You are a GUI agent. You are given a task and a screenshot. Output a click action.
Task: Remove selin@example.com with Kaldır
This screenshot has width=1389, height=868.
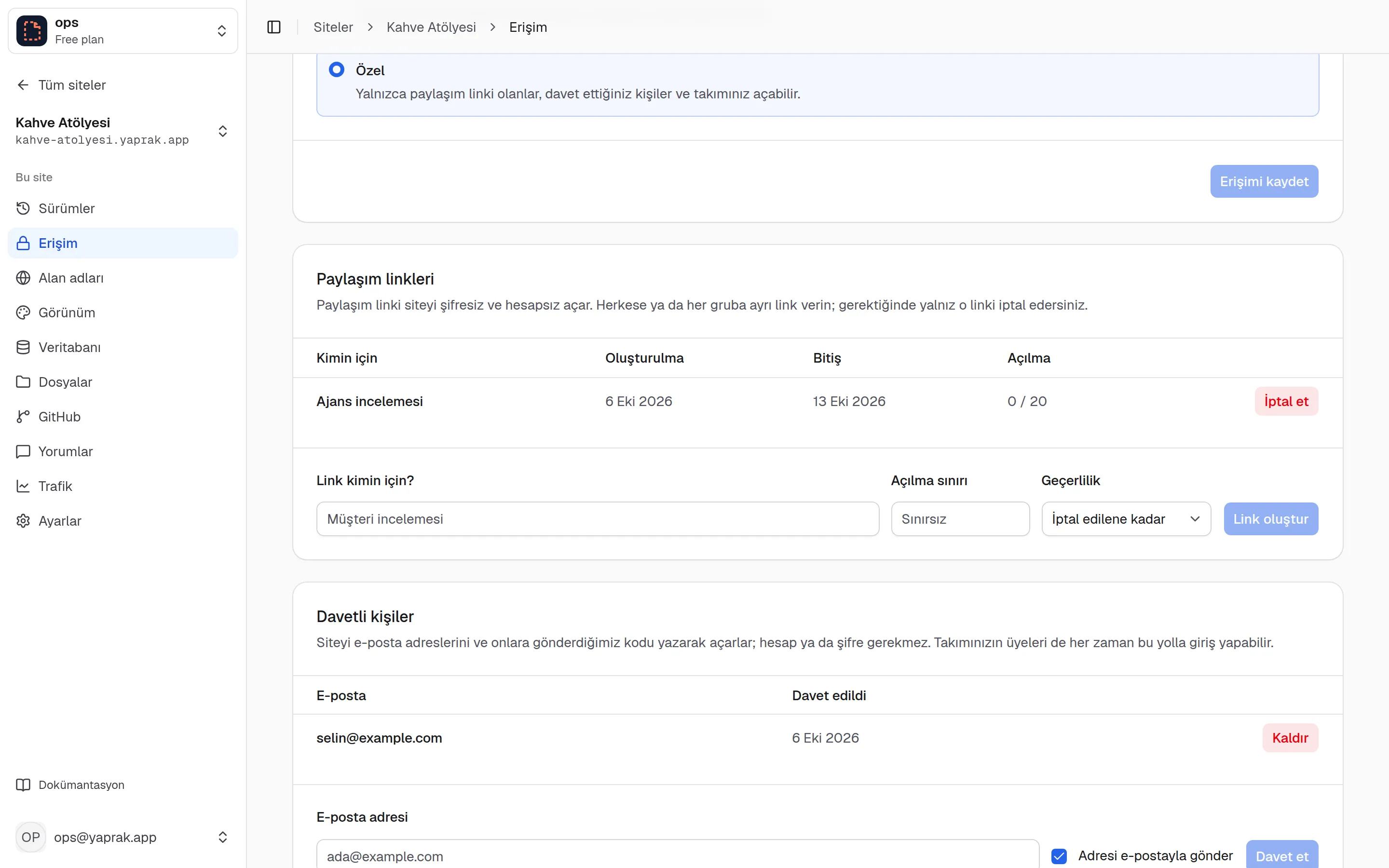click(1290, 738)
